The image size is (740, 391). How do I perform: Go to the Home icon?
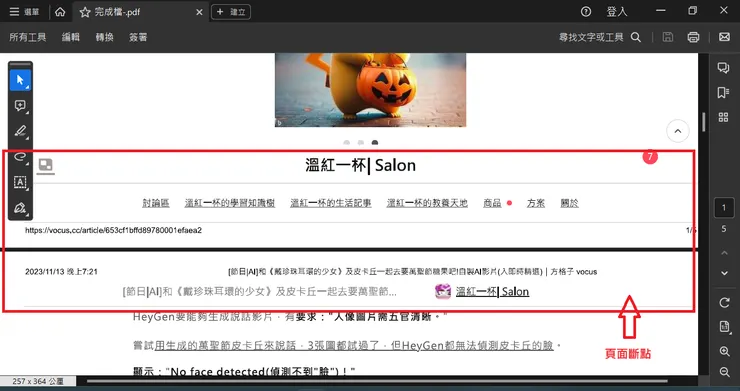tap(60, 12)
